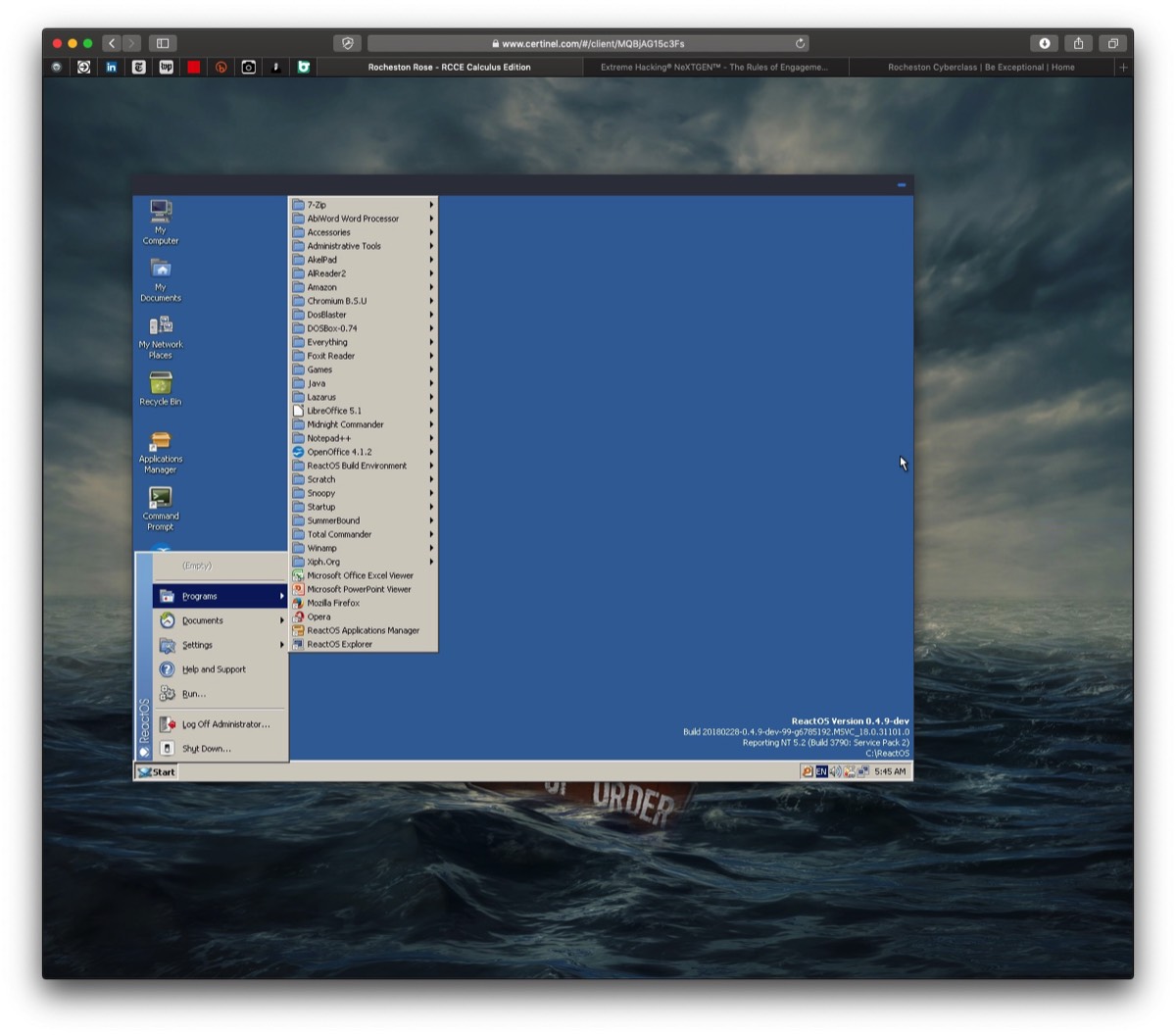Open the Total Commander program folder
This screenshot has width=1176, height=1035.
(x=364, y=534)
